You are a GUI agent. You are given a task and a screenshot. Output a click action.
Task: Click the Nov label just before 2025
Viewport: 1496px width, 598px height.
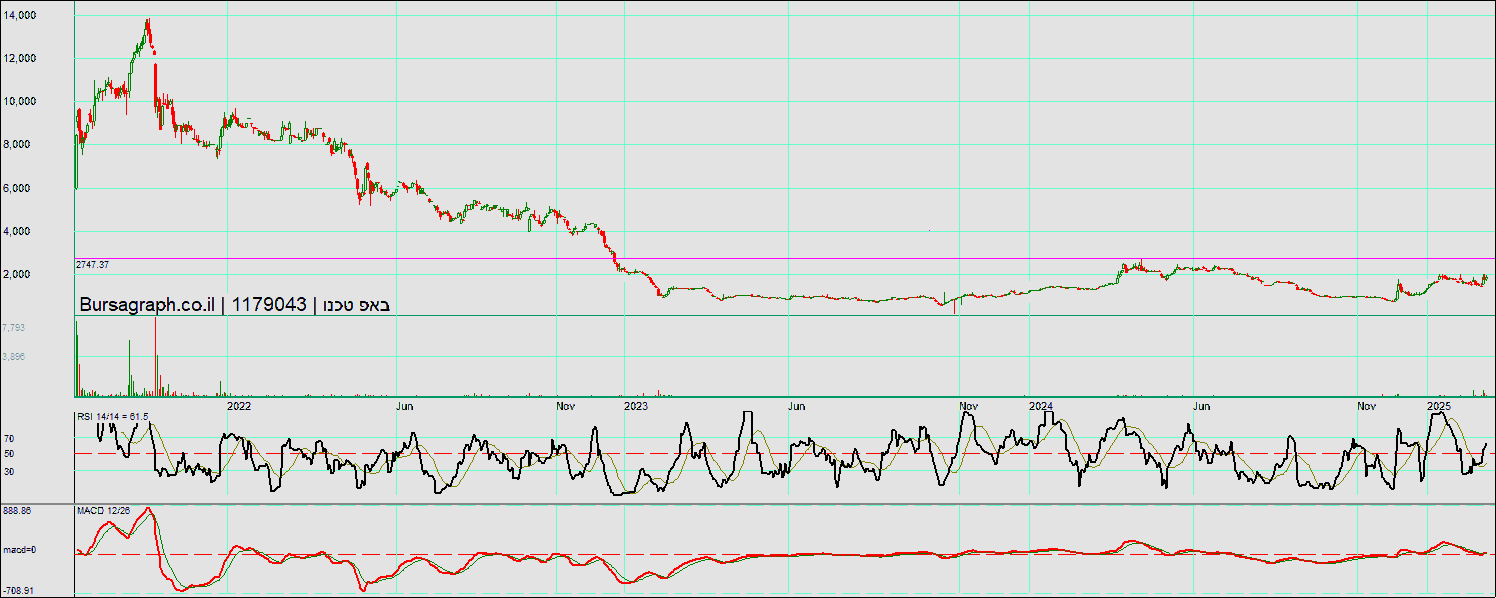(x=1367, y=407)
